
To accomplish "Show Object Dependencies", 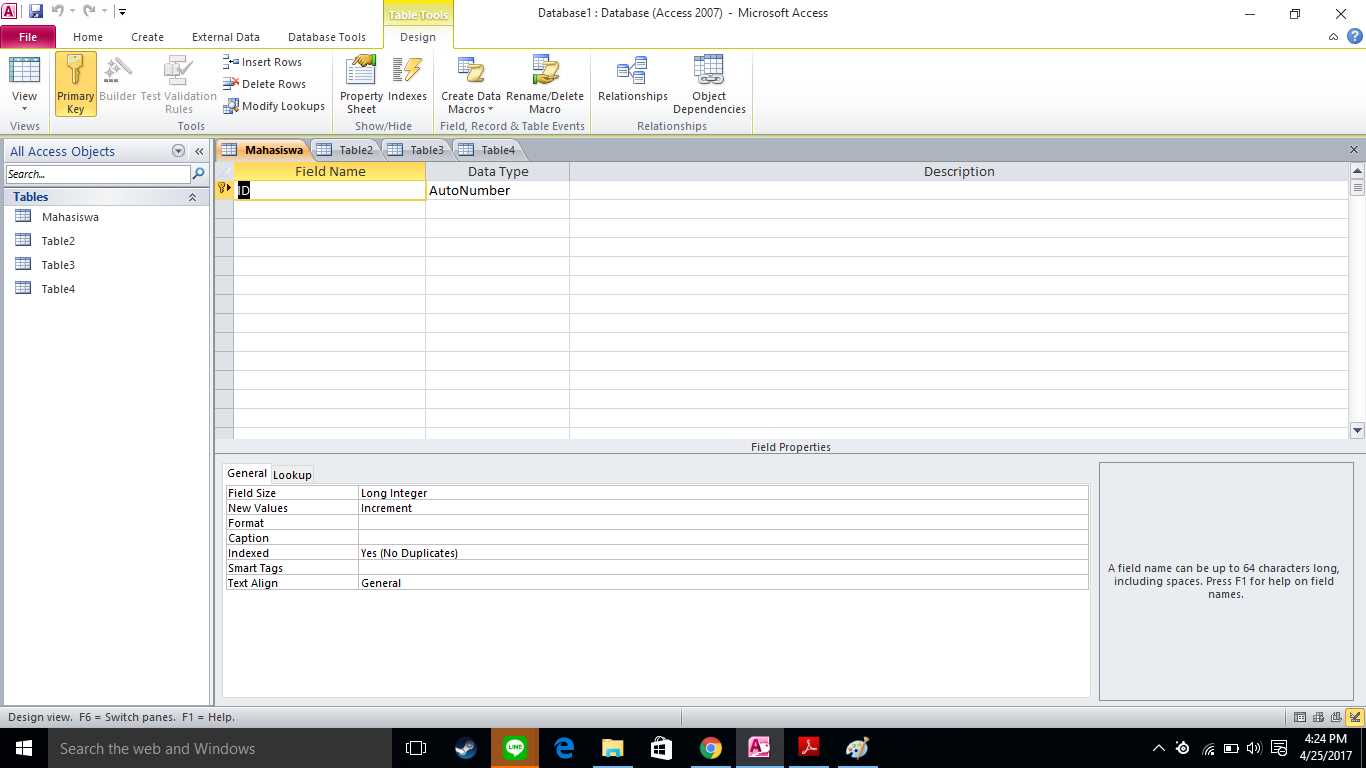I will click(x=709, y=84).
